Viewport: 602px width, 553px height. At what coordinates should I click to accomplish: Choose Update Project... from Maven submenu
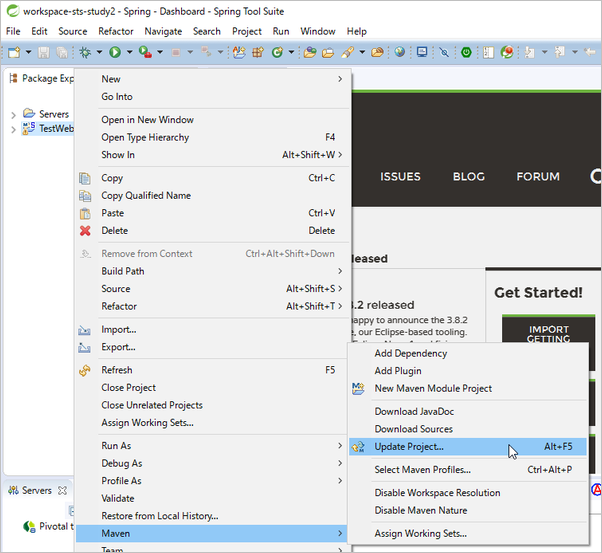[x=409, y=447]
